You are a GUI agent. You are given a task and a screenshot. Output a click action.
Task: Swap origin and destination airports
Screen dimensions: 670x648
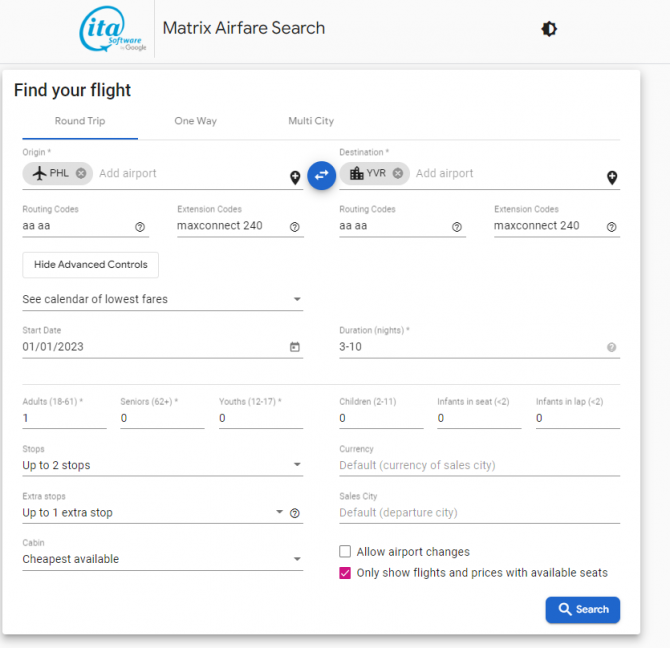321,175
